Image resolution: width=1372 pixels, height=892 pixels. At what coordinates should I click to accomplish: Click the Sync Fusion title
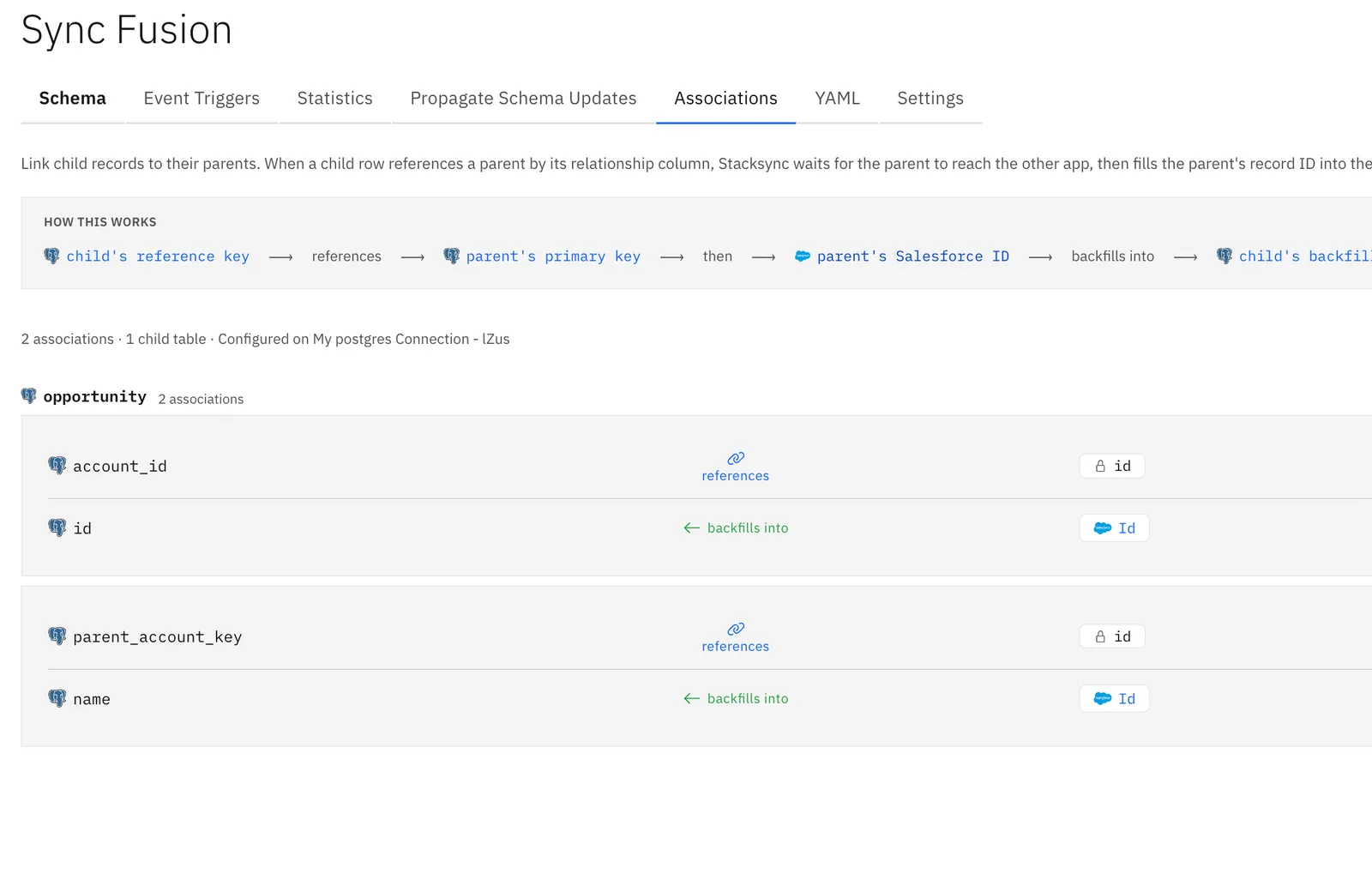[127, 30]
